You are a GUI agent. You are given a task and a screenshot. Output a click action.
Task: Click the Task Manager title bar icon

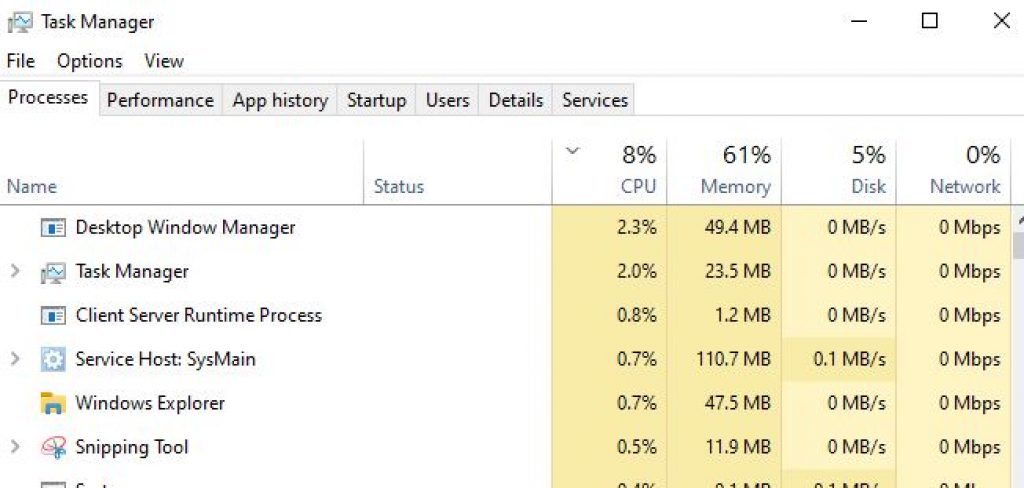[20, 21]
